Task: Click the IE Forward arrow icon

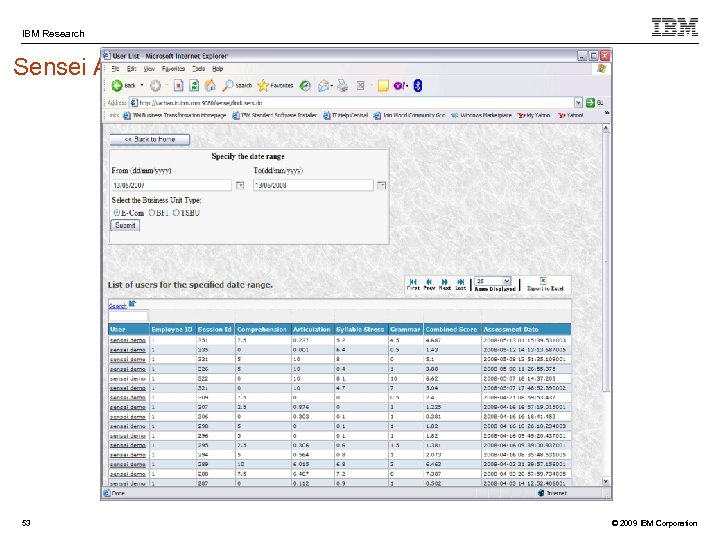Action: tap(156, 85)
